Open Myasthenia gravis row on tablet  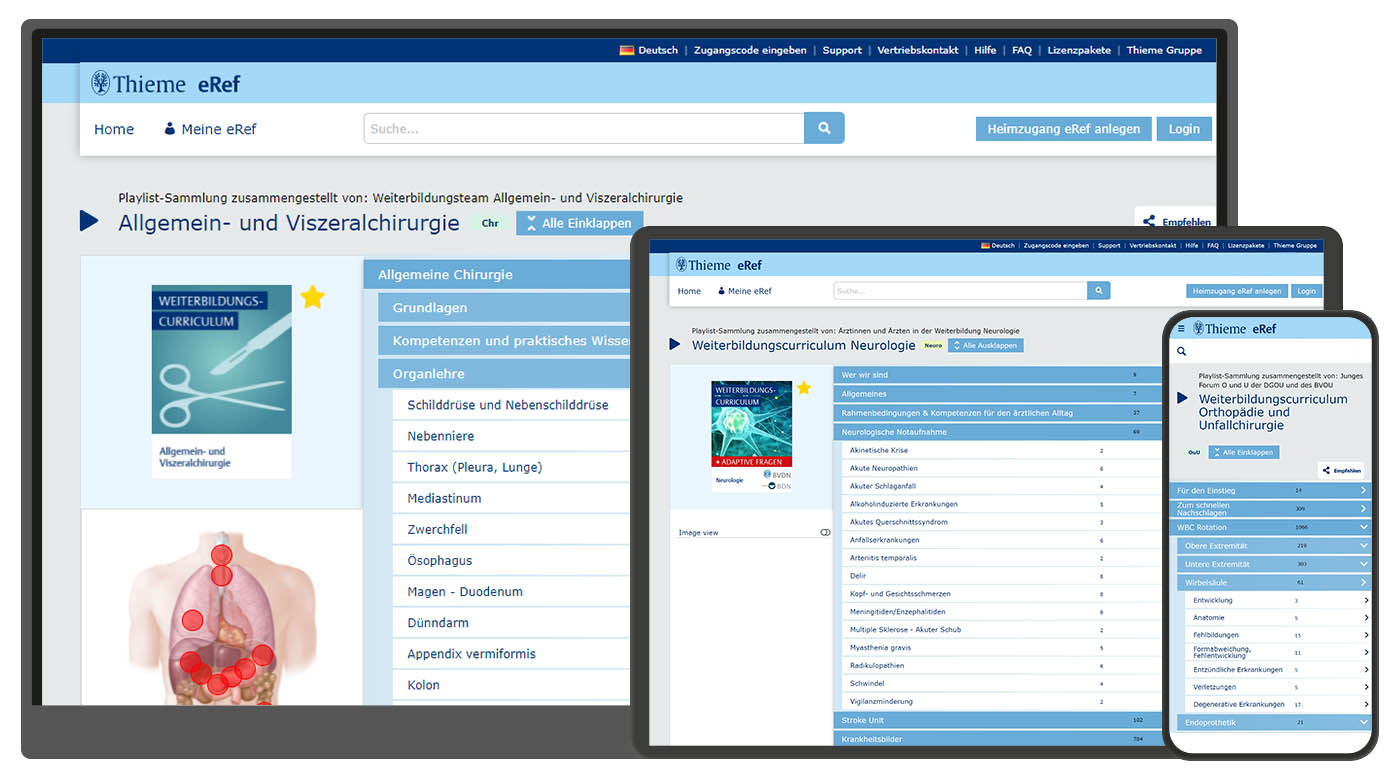[x=1000, y=647]
